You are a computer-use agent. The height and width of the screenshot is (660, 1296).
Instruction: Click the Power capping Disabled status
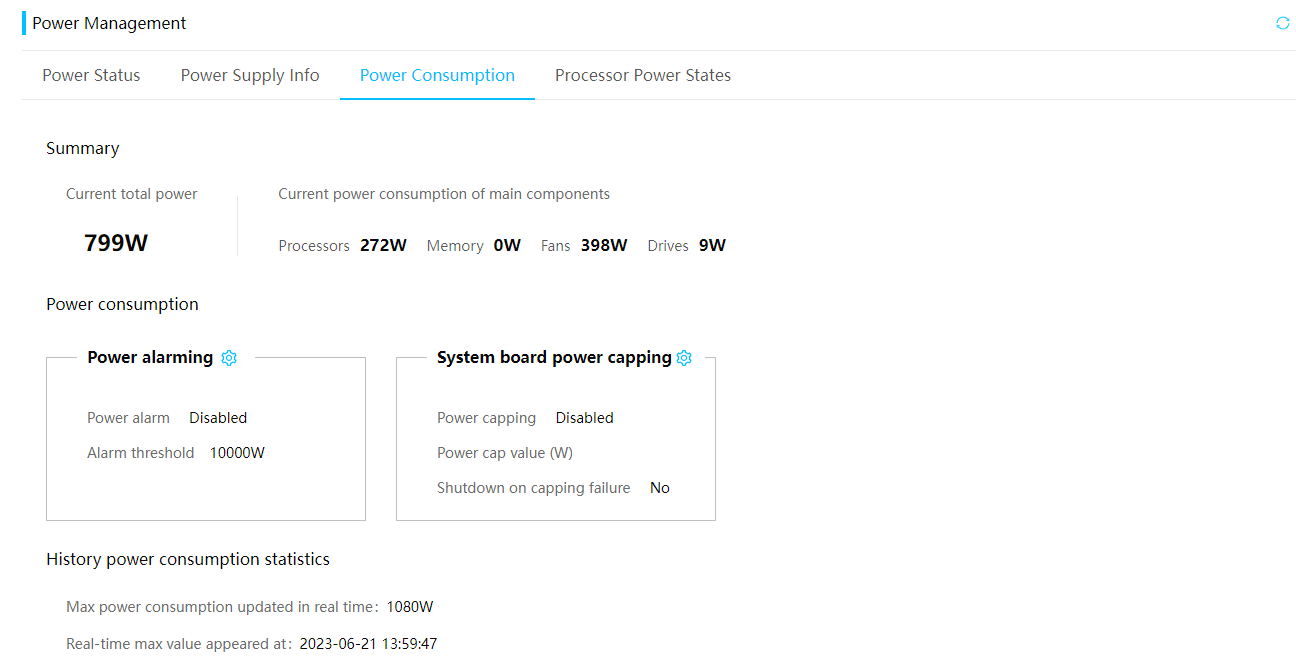585,418
